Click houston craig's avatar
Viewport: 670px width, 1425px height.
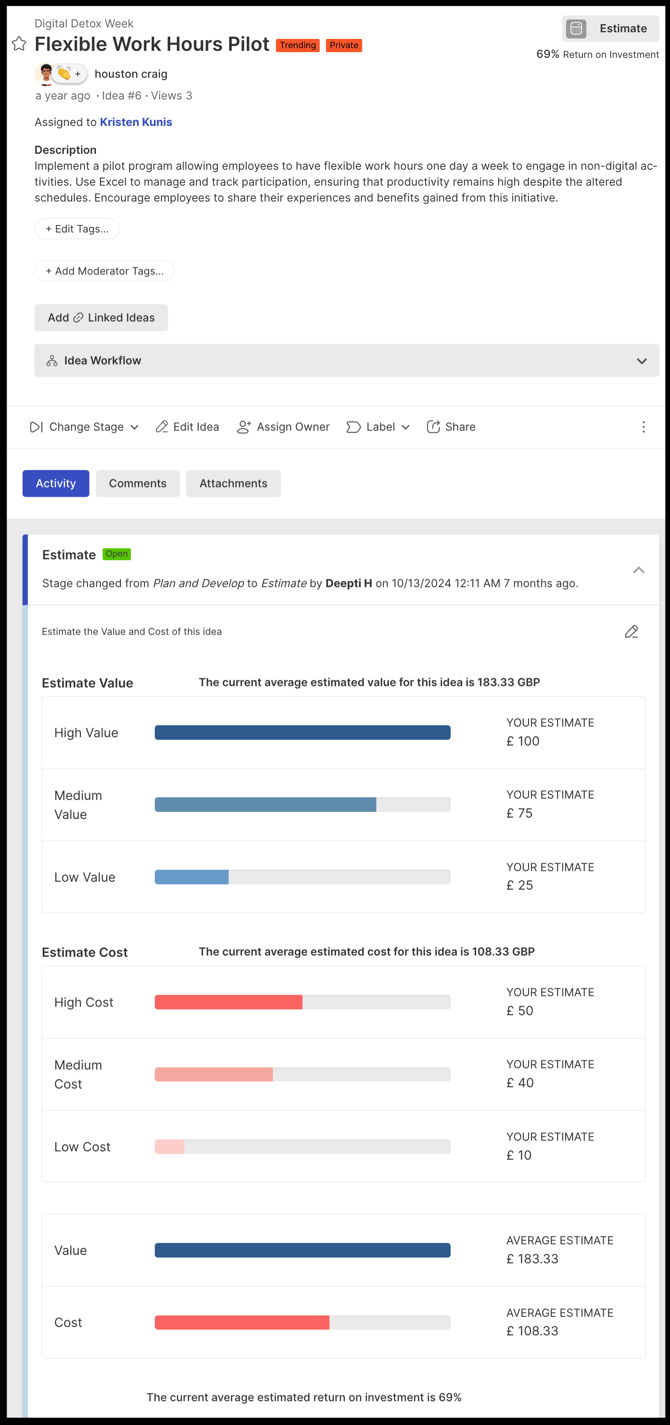45,74
